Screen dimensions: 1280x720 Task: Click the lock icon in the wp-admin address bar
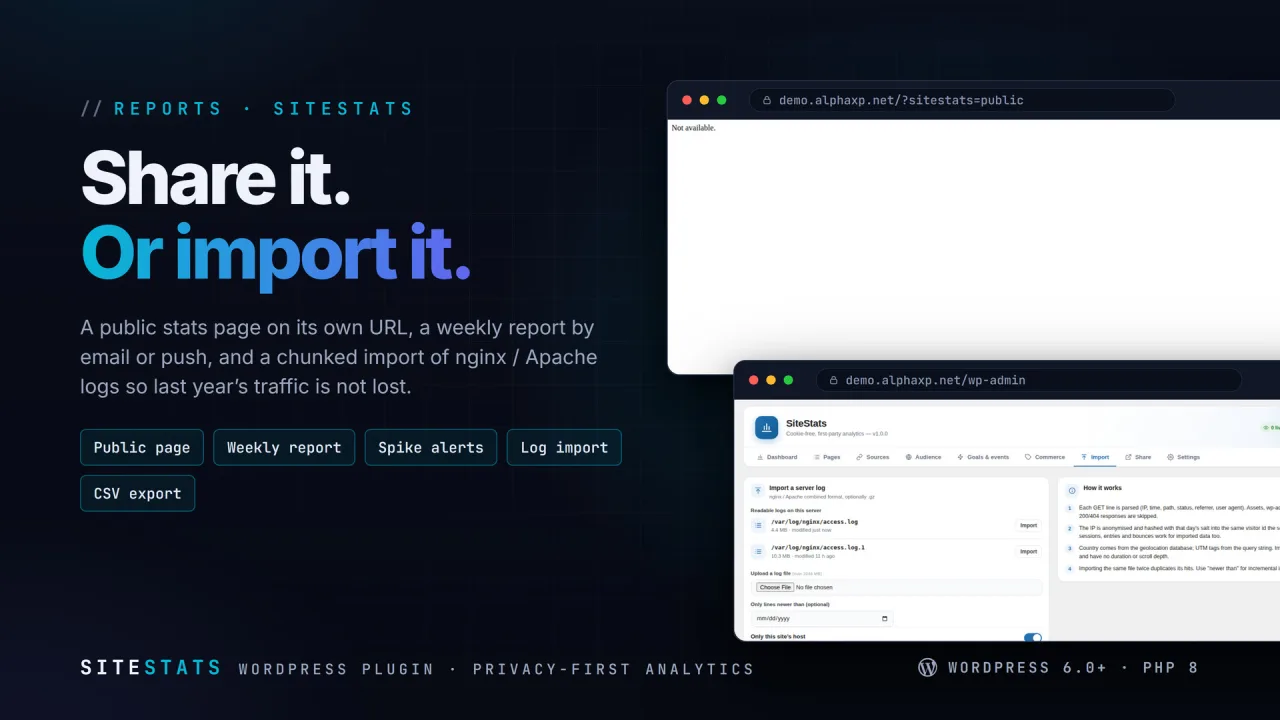pos(833,380)
